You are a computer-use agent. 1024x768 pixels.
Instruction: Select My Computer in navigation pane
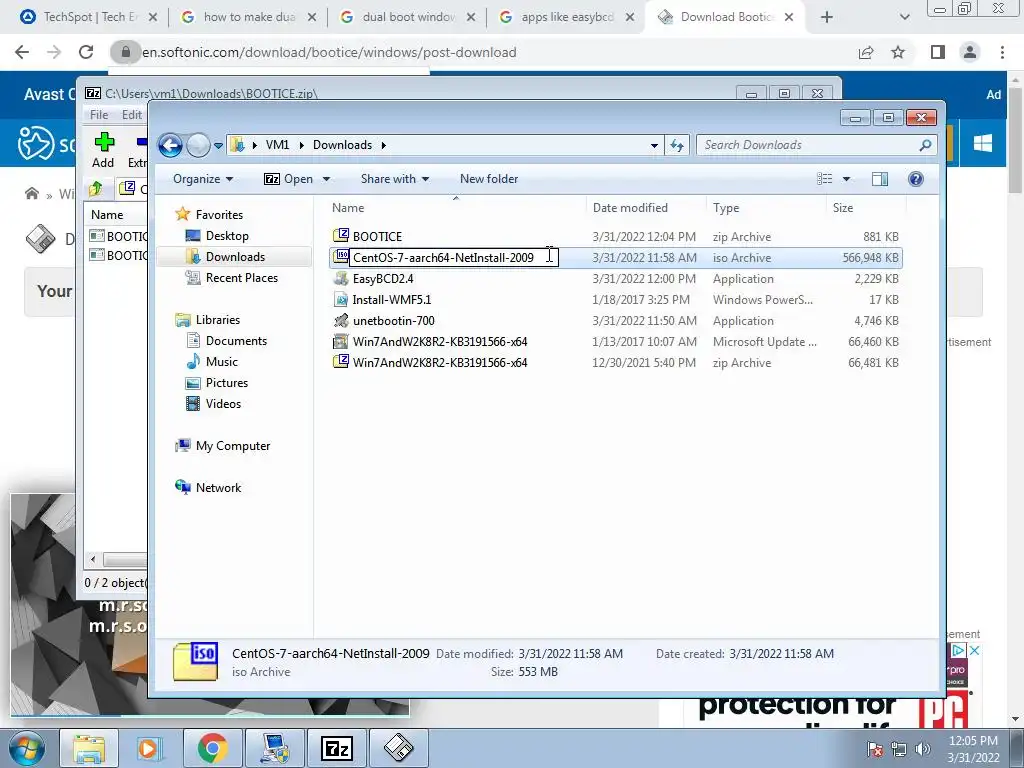coord(232,445)
